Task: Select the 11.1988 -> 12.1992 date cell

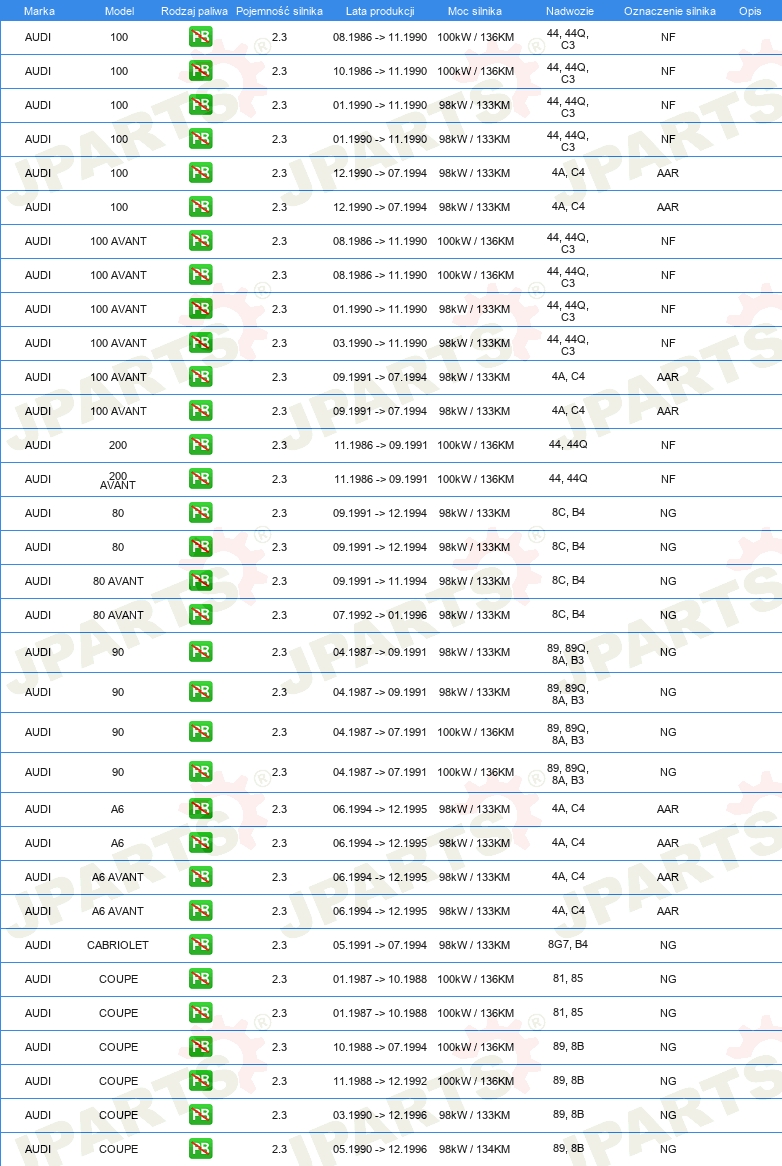Action: [x=380, y=1081]
